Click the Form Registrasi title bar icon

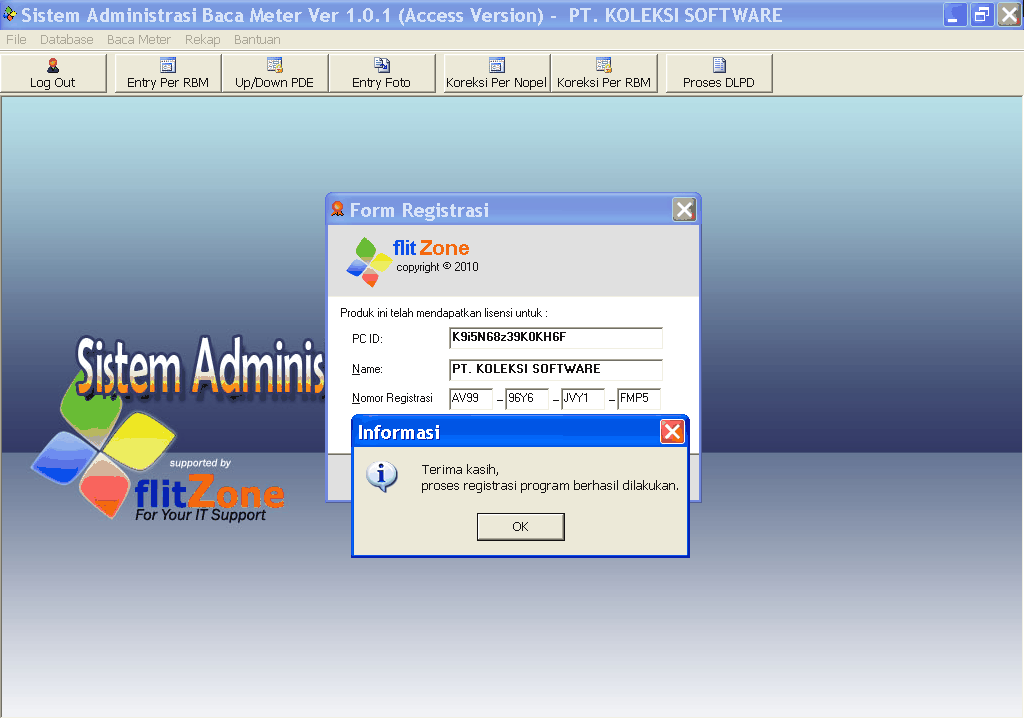[338, 209]
